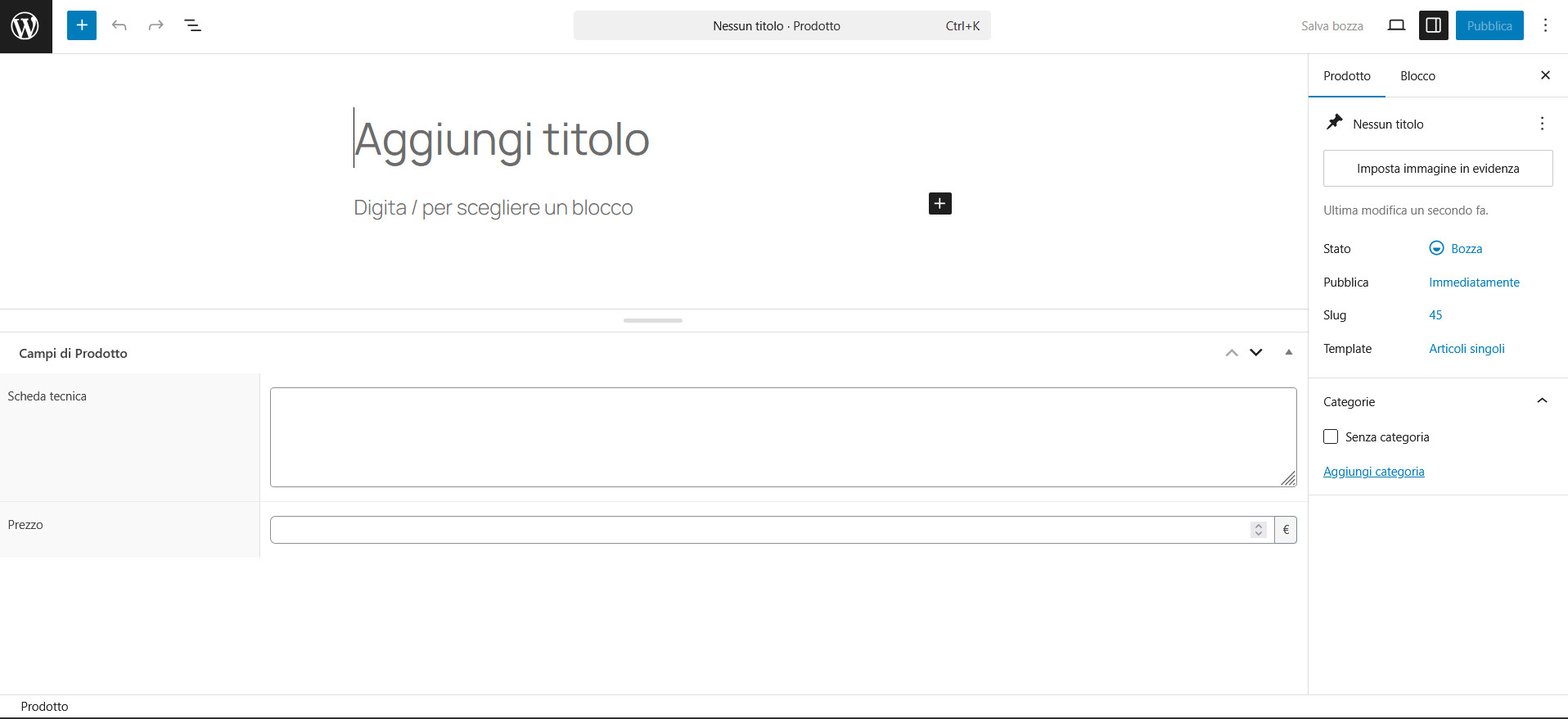
Task: Click the pin icon beside Nessun titolo
Action: click(x=1335, y=123)
